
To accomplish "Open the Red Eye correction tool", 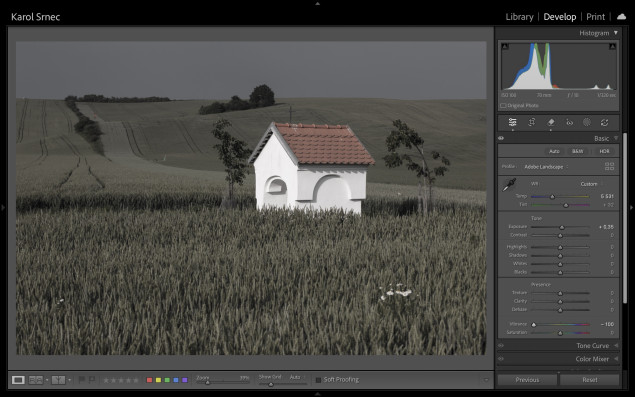I will 569,122.
